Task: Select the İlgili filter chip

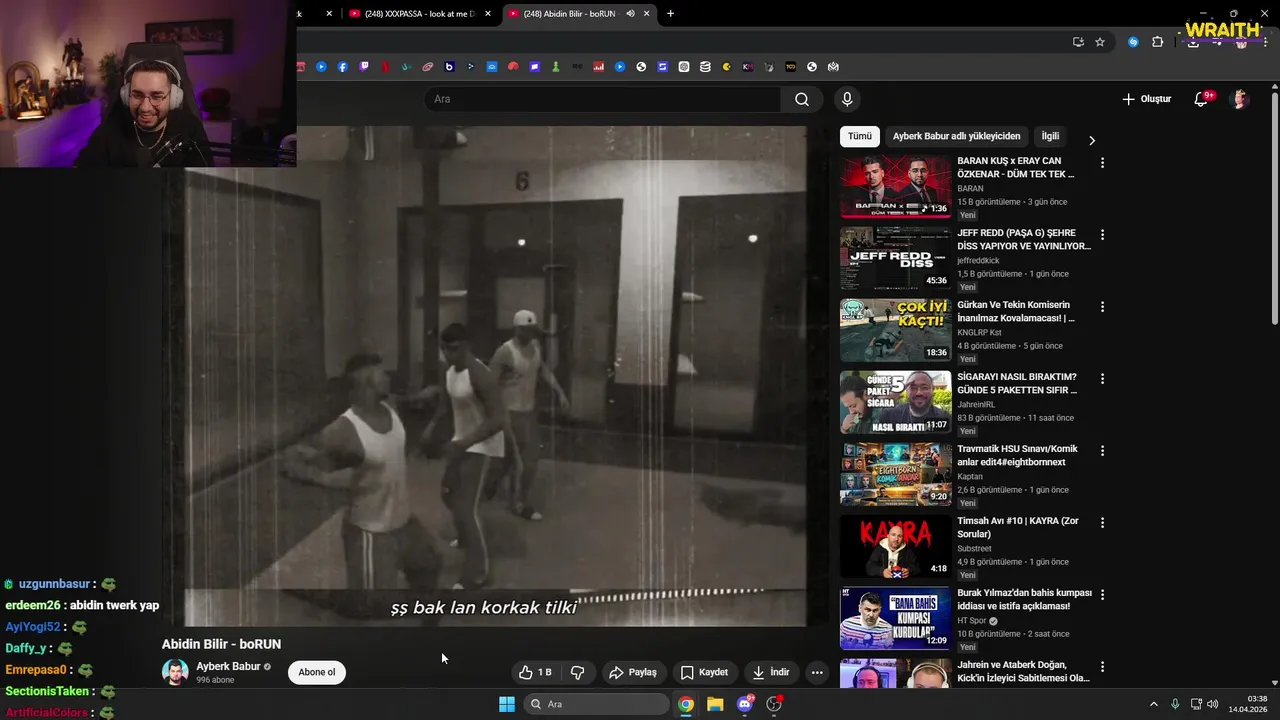Action: [1050, 136]
